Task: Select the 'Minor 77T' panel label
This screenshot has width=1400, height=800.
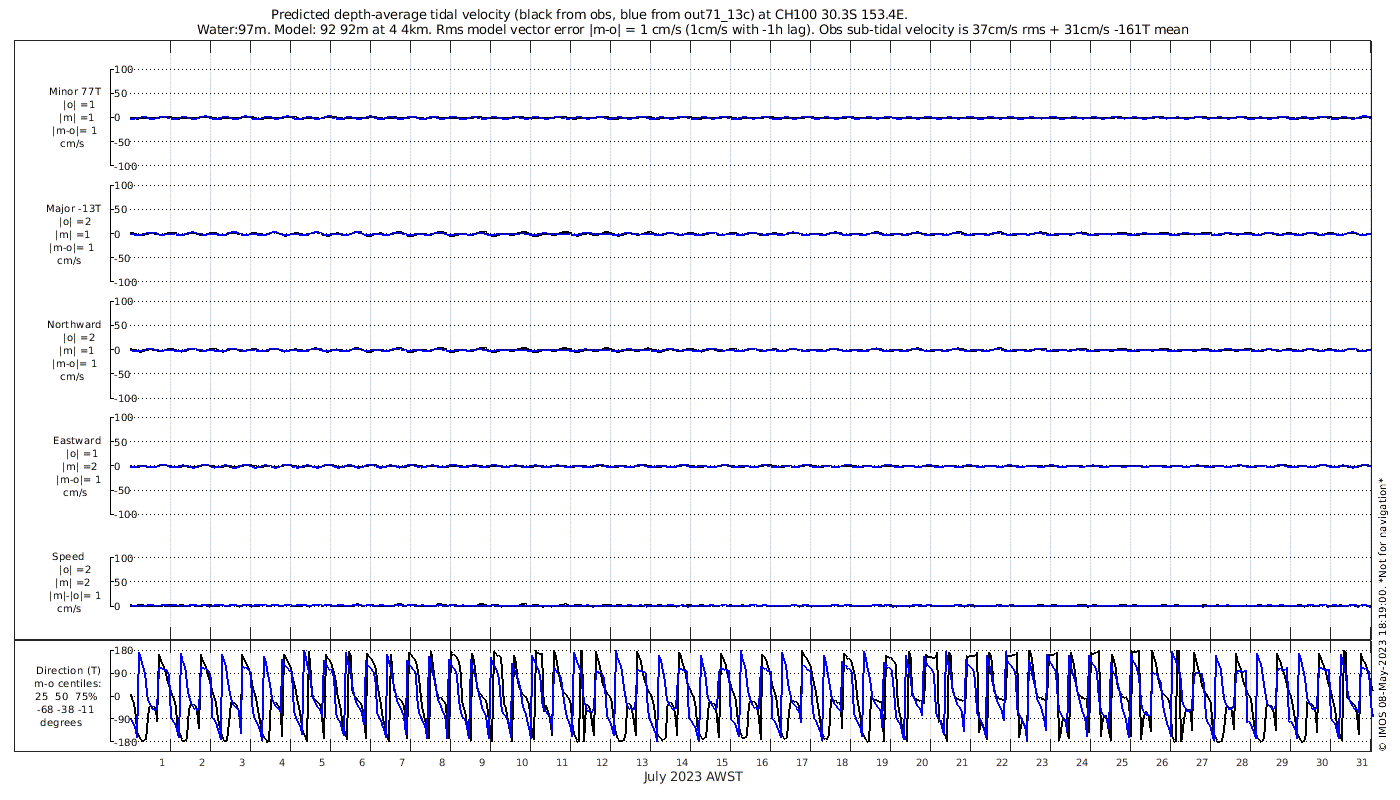Action: tap(75, 91)
